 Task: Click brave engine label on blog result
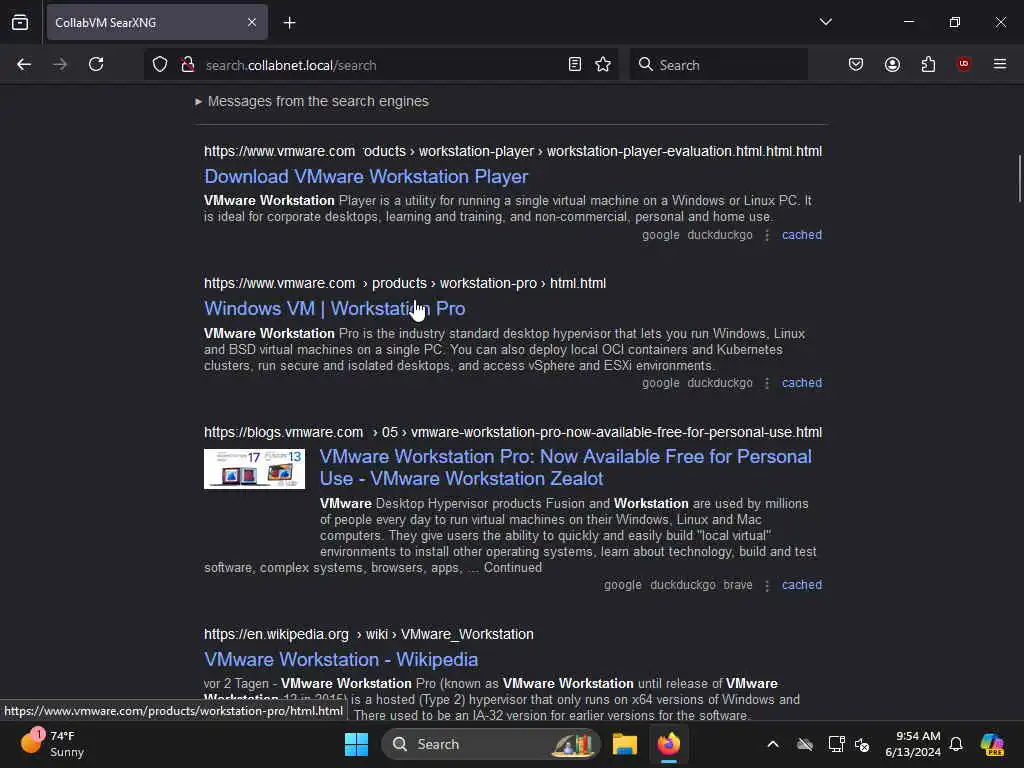(738, 585)
